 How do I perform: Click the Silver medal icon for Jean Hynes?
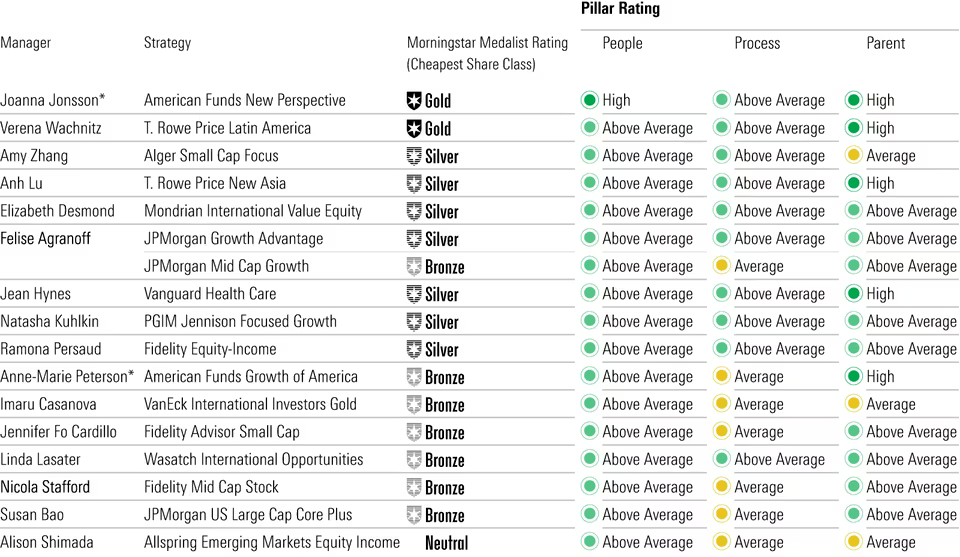(414, 295)
